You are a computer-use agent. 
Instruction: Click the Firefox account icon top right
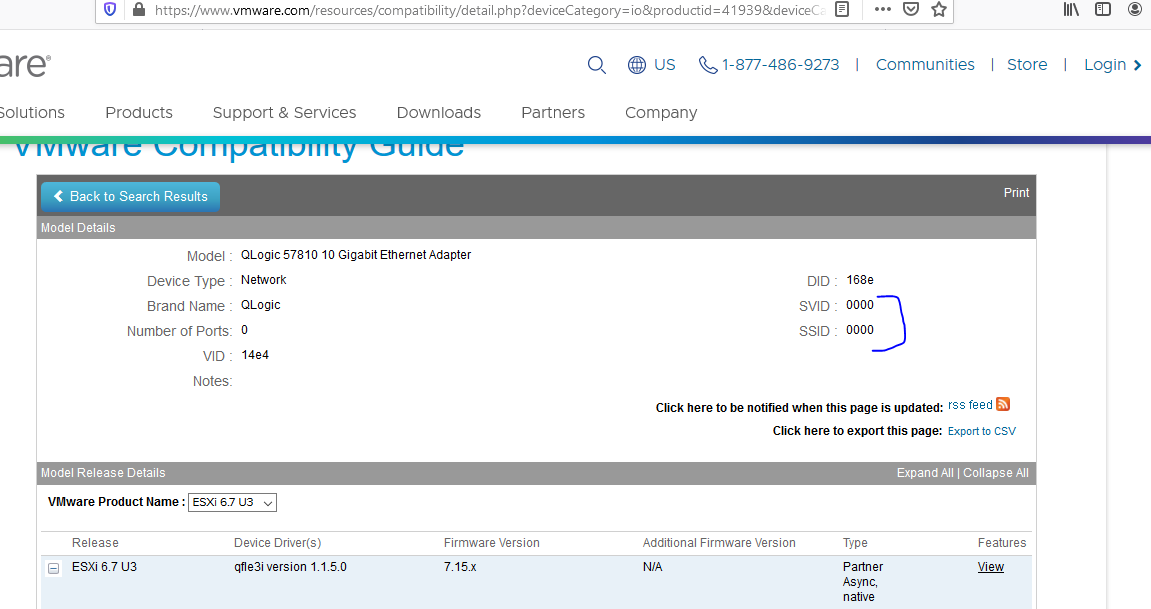[1134, 9]
